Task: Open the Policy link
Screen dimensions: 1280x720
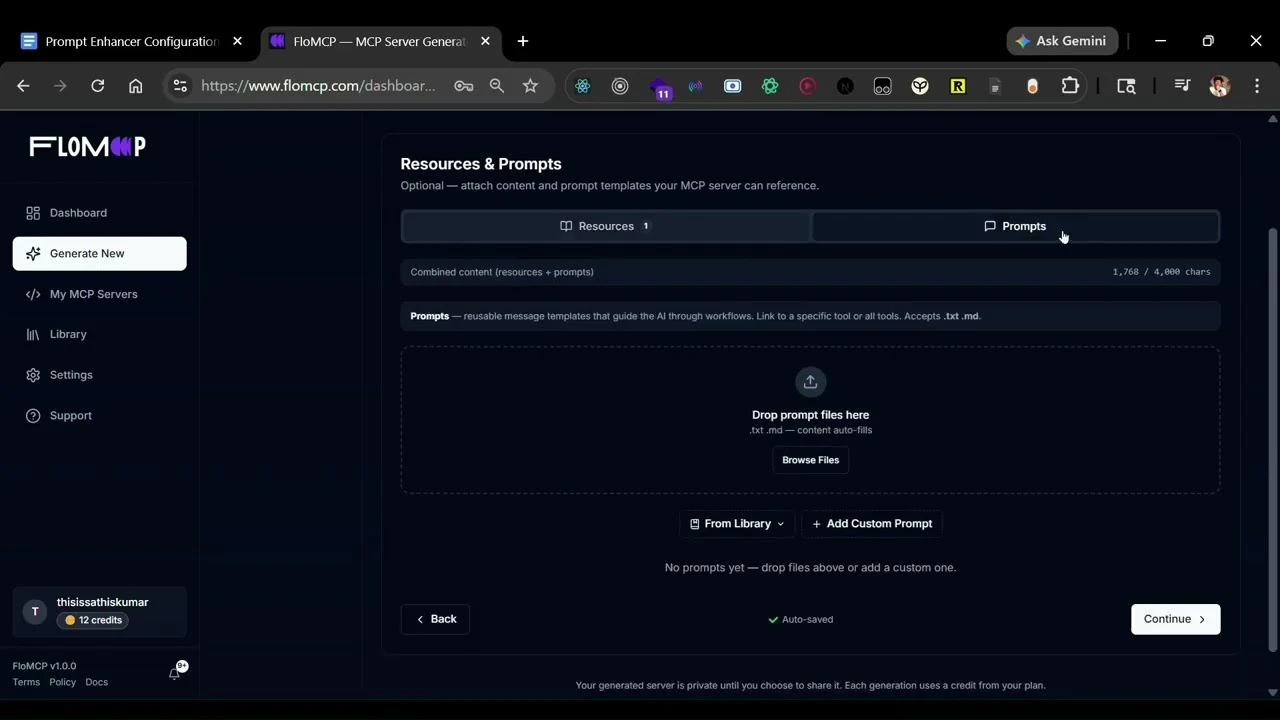Action: point(62,682)
